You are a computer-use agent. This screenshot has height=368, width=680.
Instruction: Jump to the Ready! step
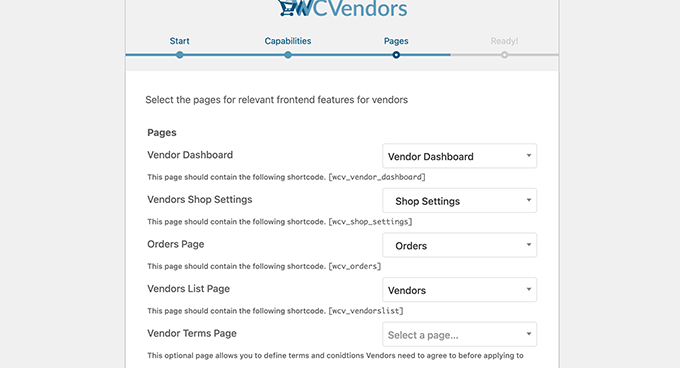504,41
